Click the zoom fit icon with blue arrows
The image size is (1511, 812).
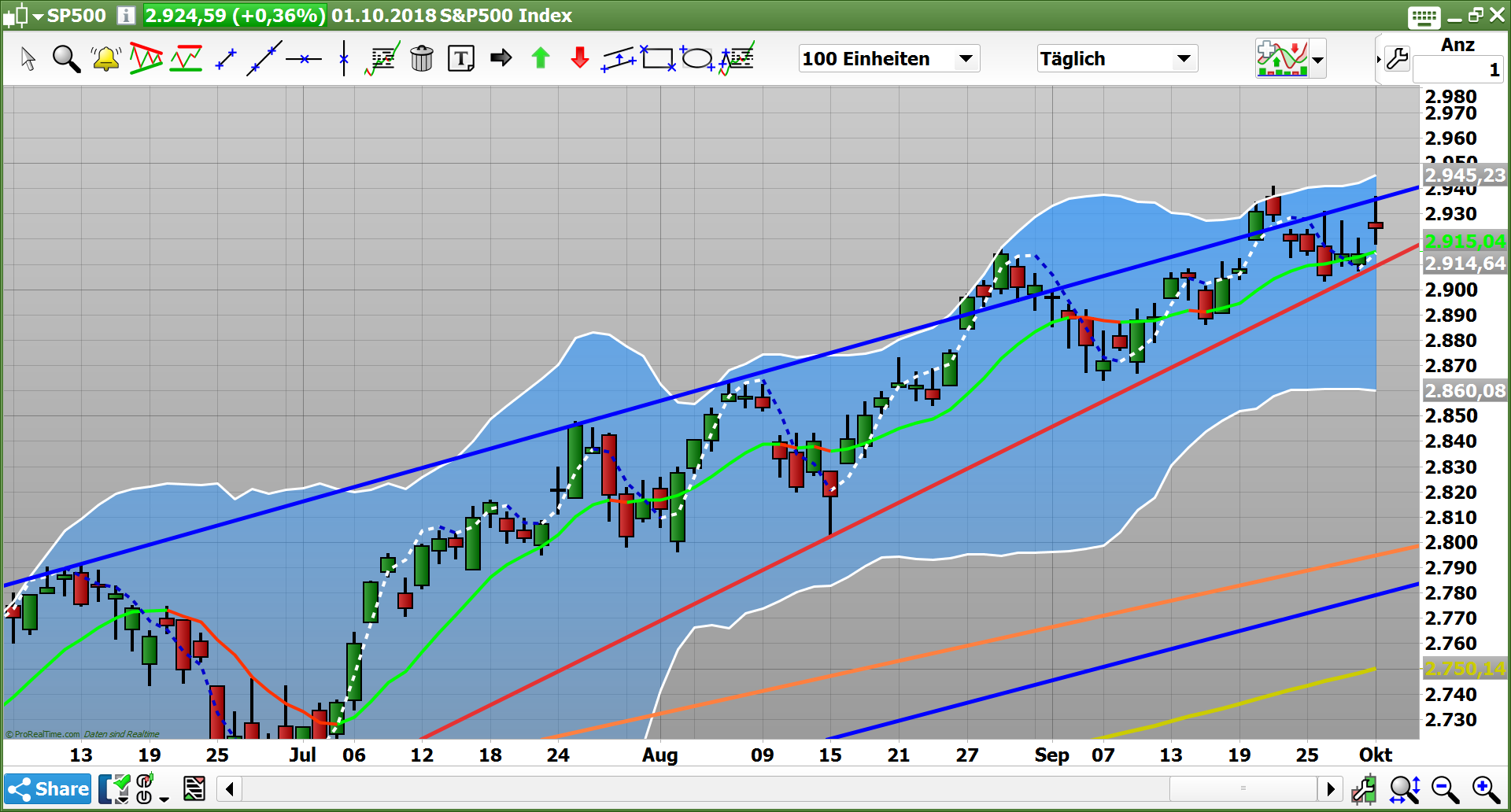(1405, 788)
